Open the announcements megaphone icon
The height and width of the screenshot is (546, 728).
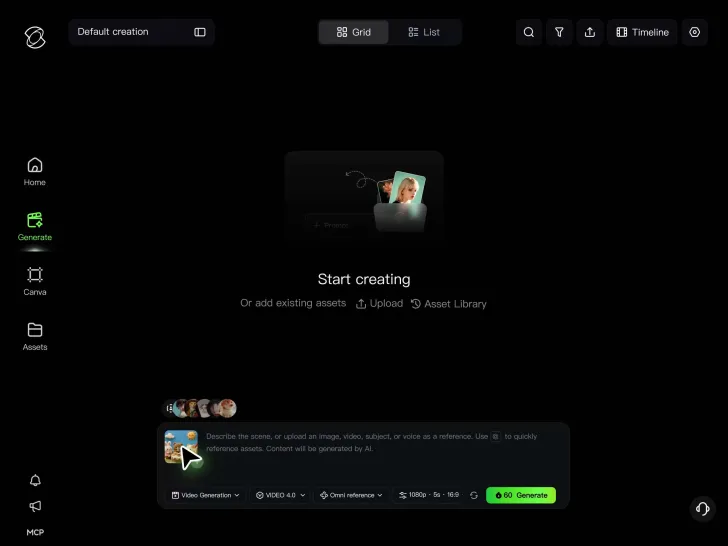[x=35, y=506]
